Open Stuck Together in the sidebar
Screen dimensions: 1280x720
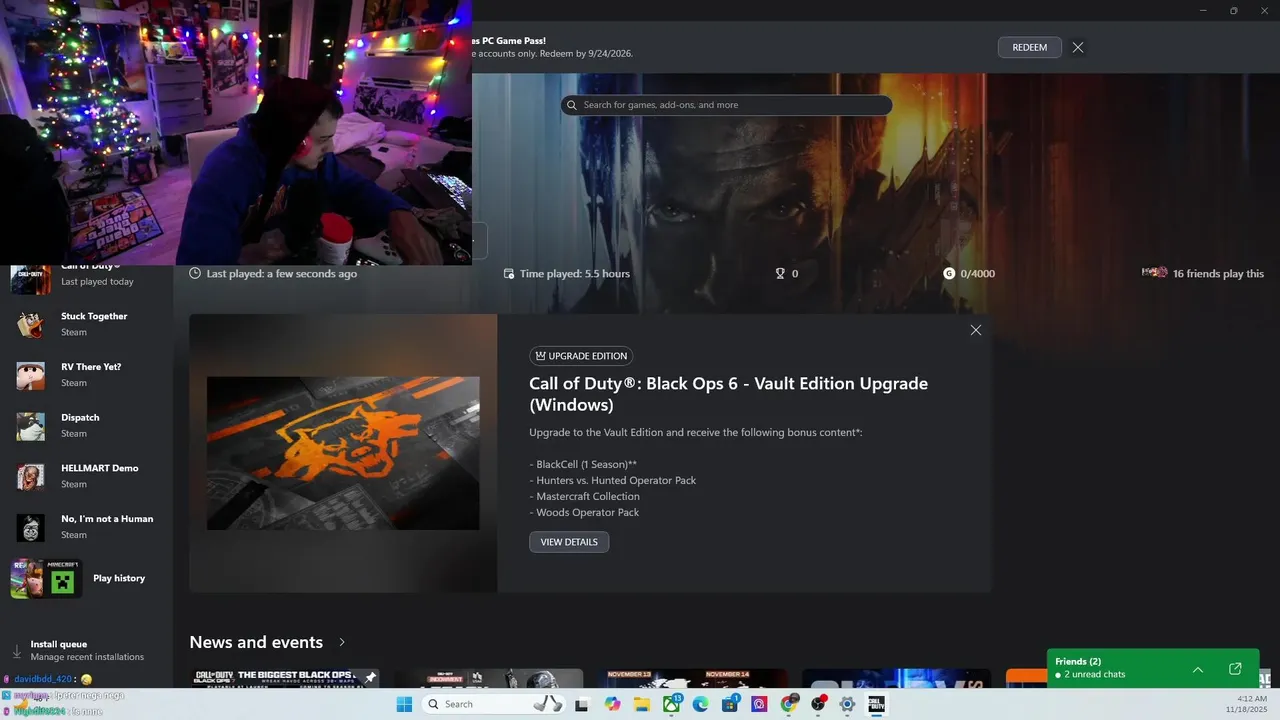(x=87, y=324)
